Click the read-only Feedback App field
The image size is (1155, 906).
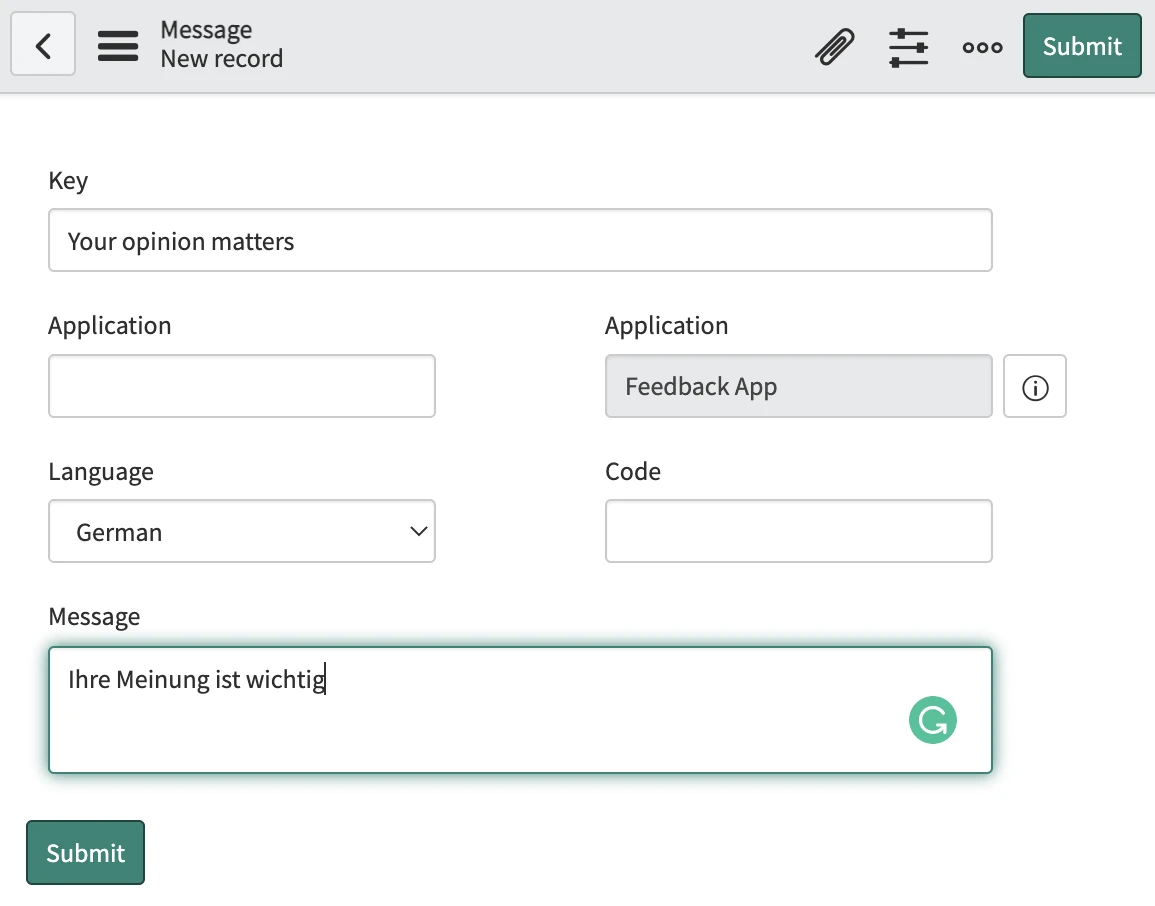point(798,387)
